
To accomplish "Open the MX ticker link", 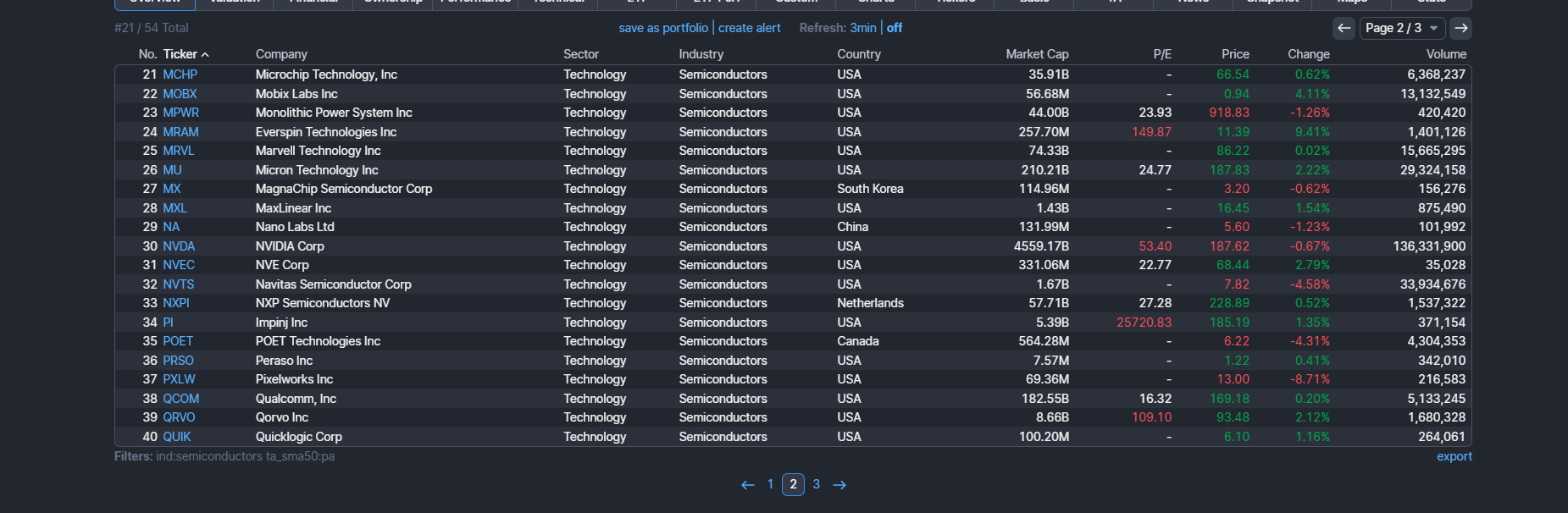I will tap(172, 189).
